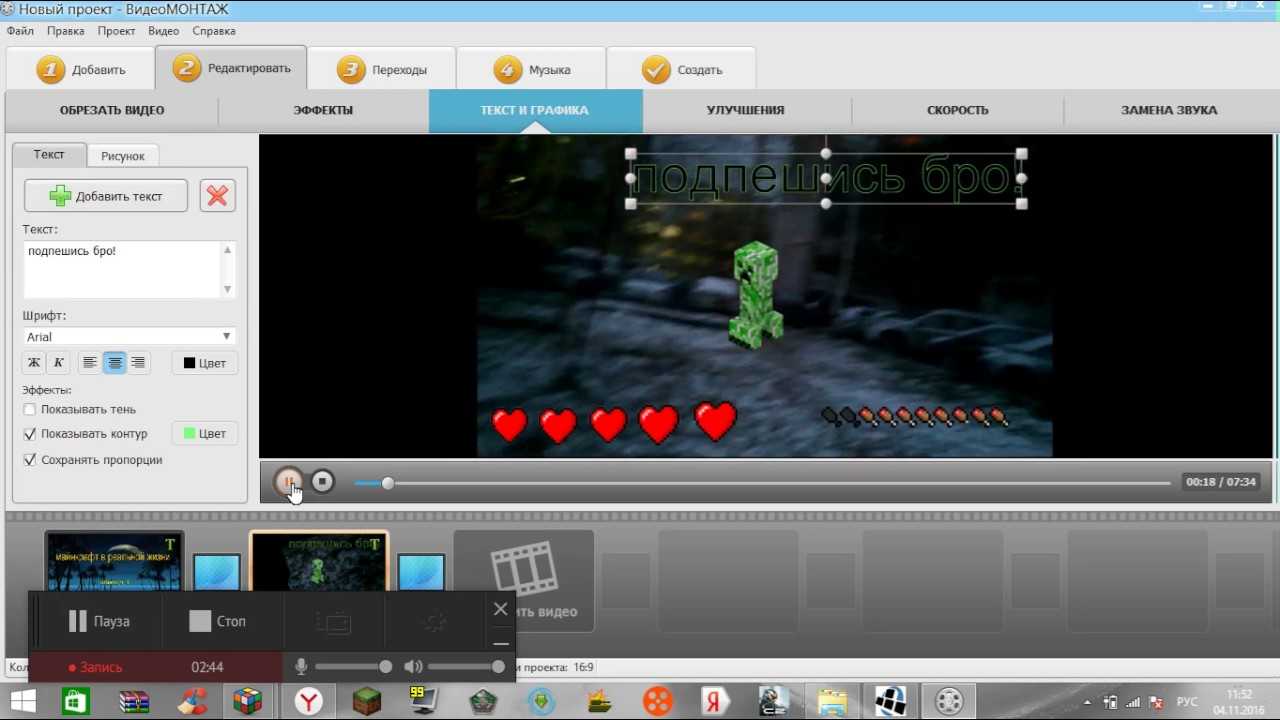Open the WinRAR taskbar icon
The height and width of the screenshot is (720, 1280).
[x=134, y=701]
